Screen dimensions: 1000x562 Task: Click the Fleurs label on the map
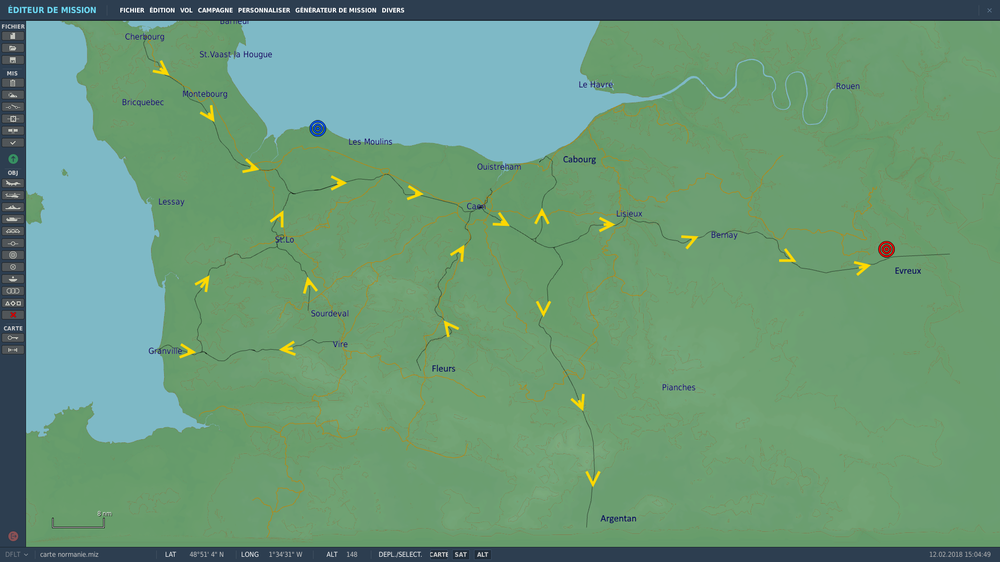(443, 369)
